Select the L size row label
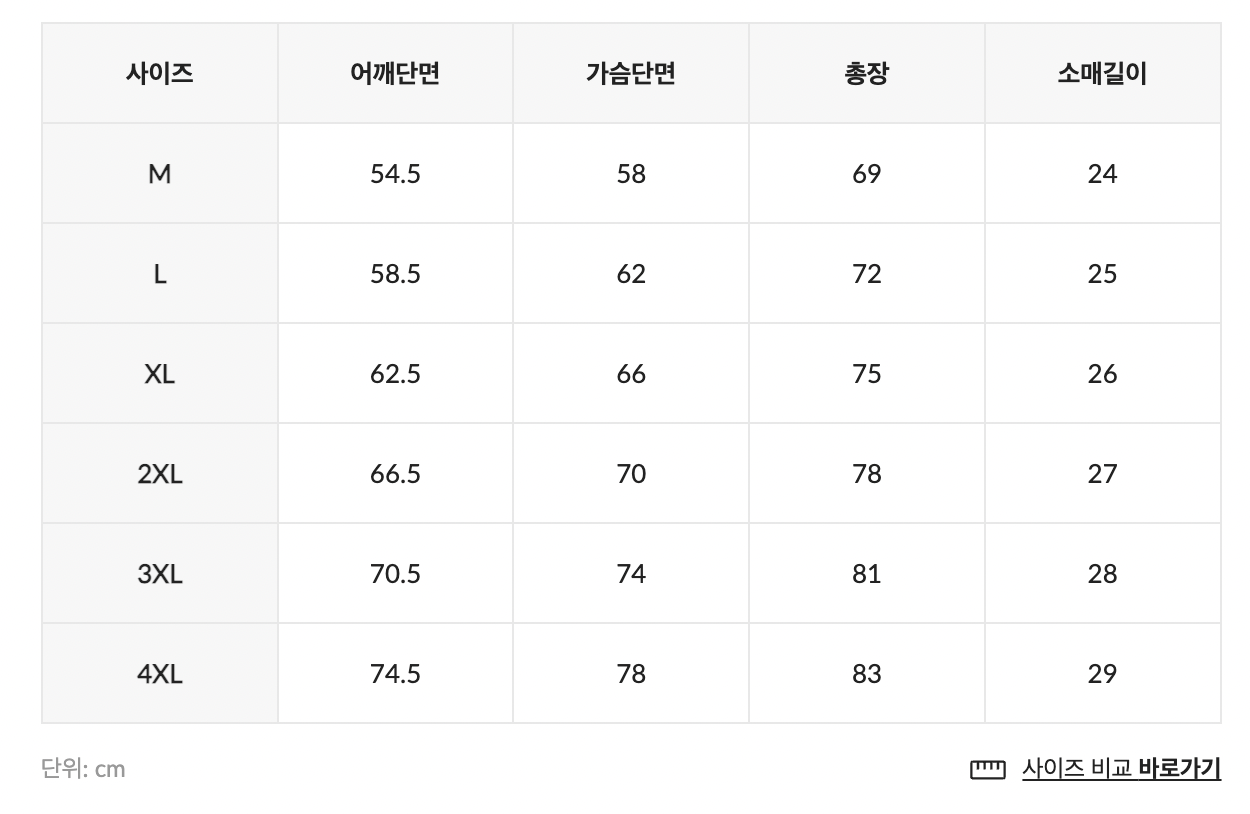Viewport: 1250px width, 814px height. click(160, 274)
